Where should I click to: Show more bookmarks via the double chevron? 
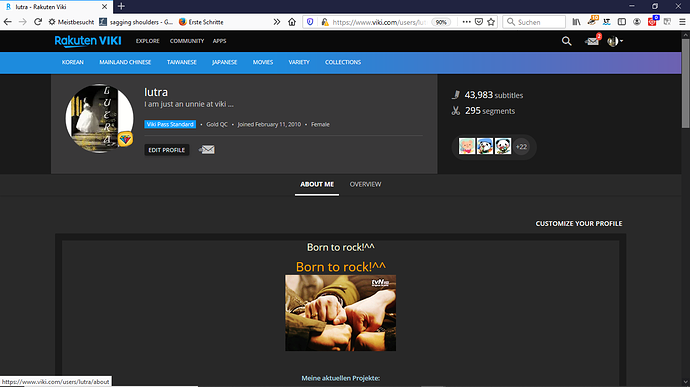276,22
